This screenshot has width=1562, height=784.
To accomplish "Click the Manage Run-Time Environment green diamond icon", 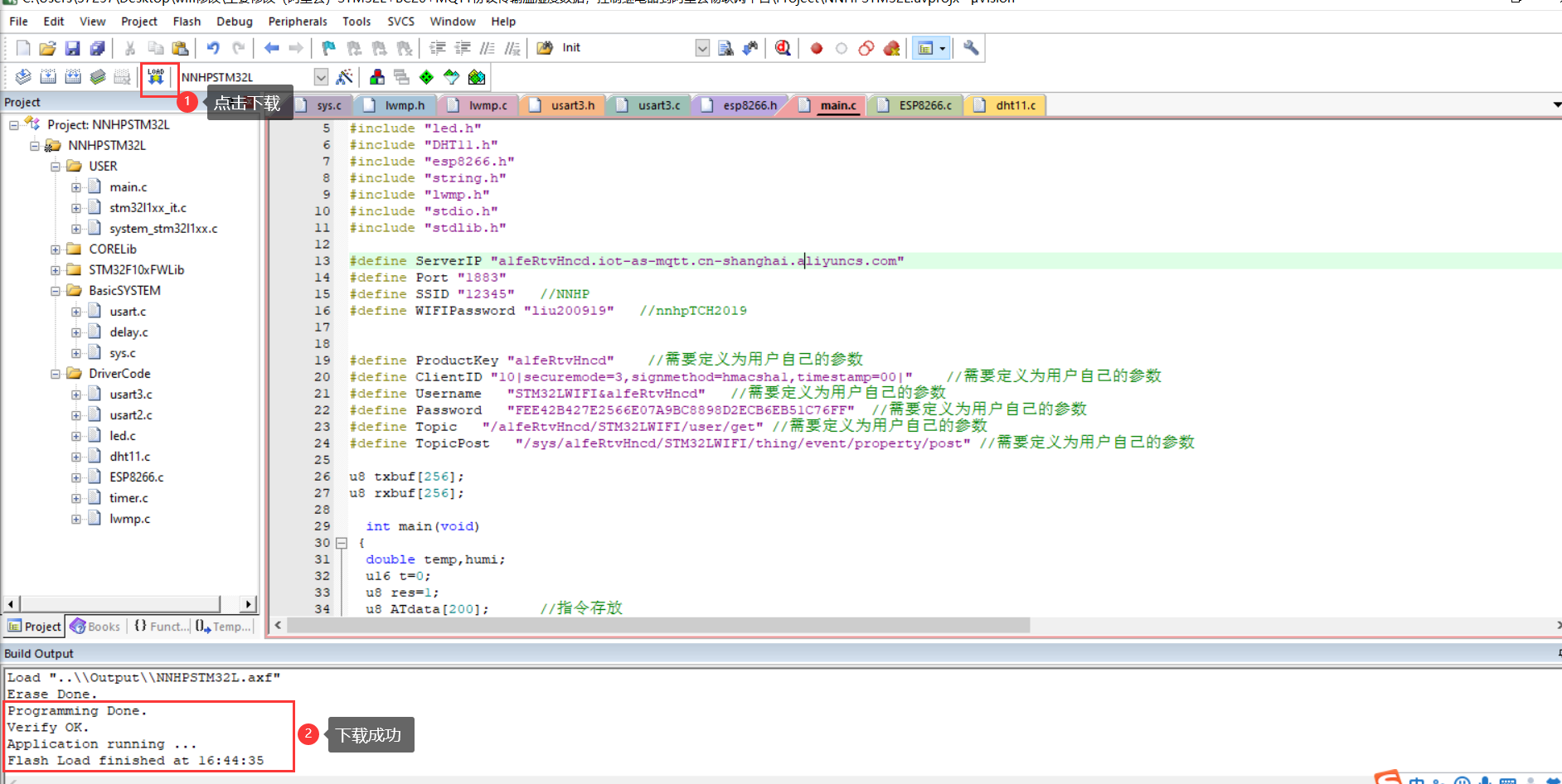I will coord(426,77).
